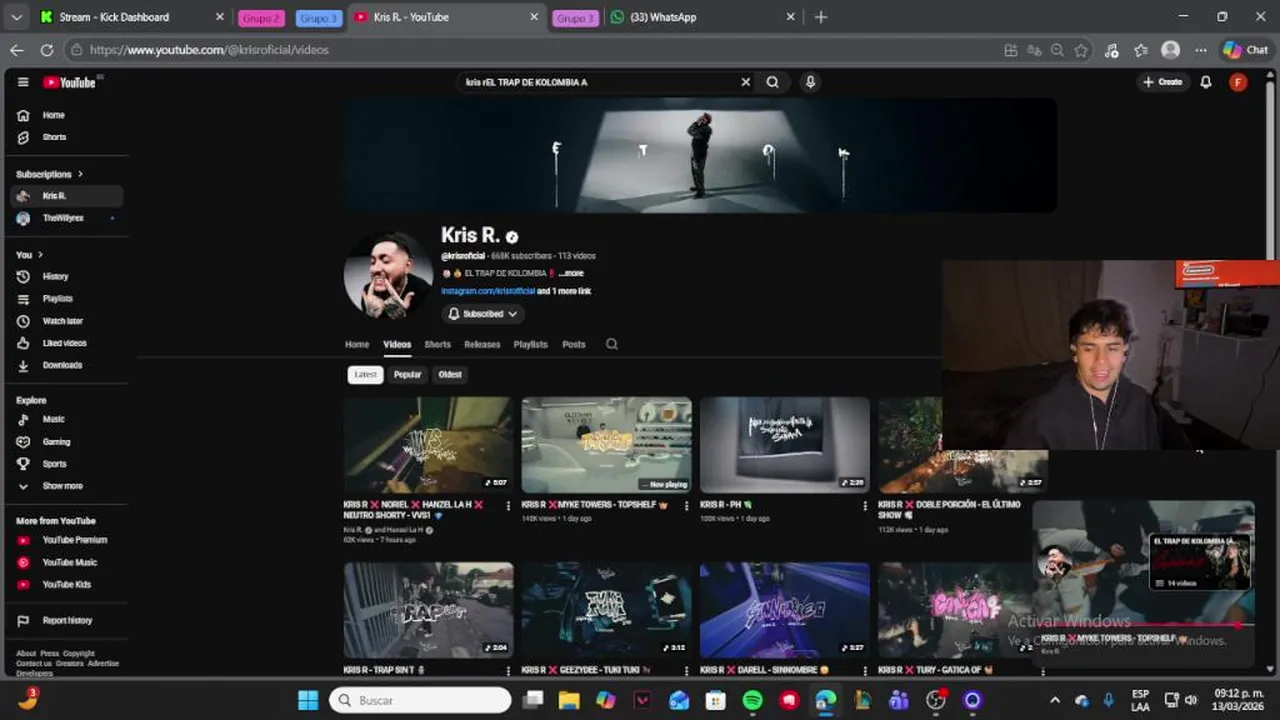
Task: Open options menu for MYKE TOWERS TOPSHELF video
Action: [686, 506]
